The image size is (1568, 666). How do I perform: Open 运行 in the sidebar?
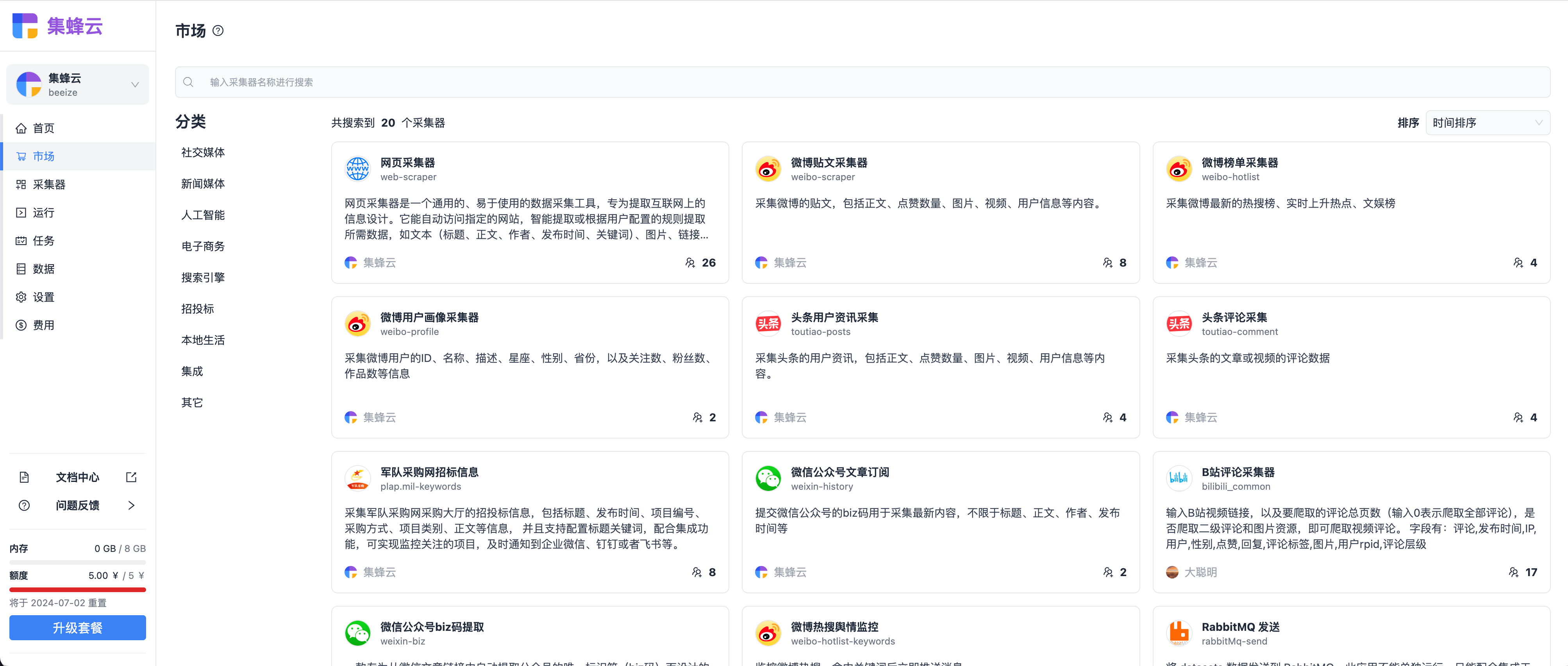tap(78, 213)
